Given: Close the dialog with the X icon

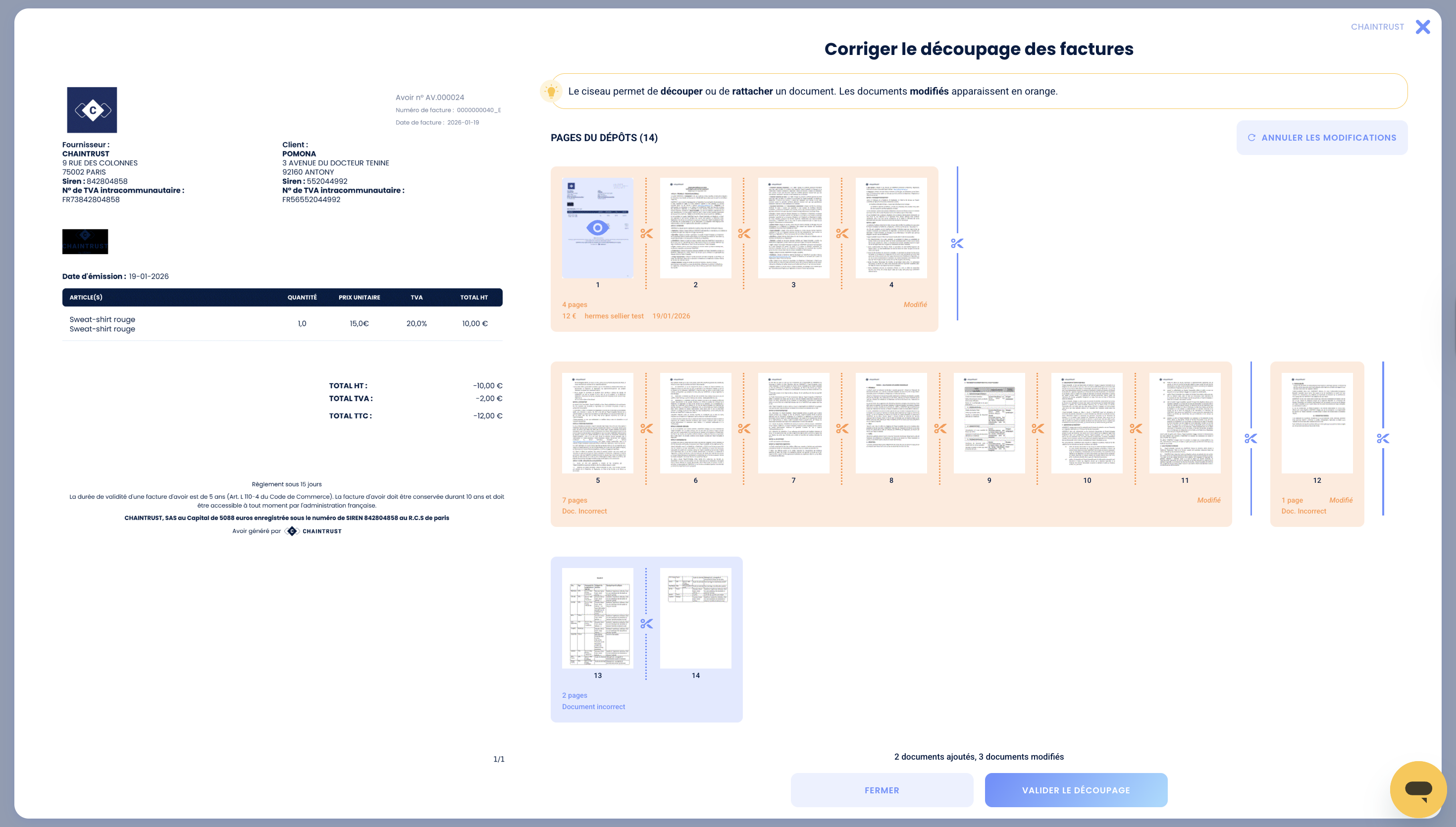Looking at the screenshot, I should [x=1423, y=27].
